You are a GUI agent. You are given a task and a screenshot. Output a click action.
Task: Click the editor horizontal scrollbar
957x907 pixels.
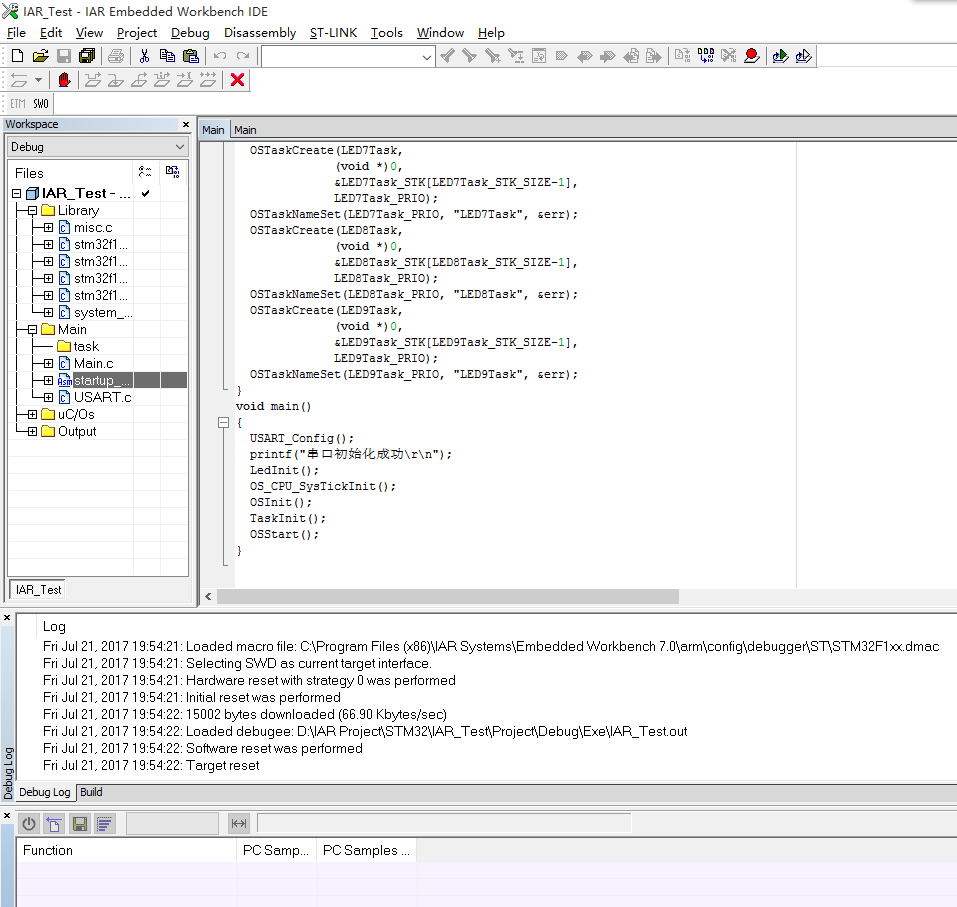[x=448, y=596]
